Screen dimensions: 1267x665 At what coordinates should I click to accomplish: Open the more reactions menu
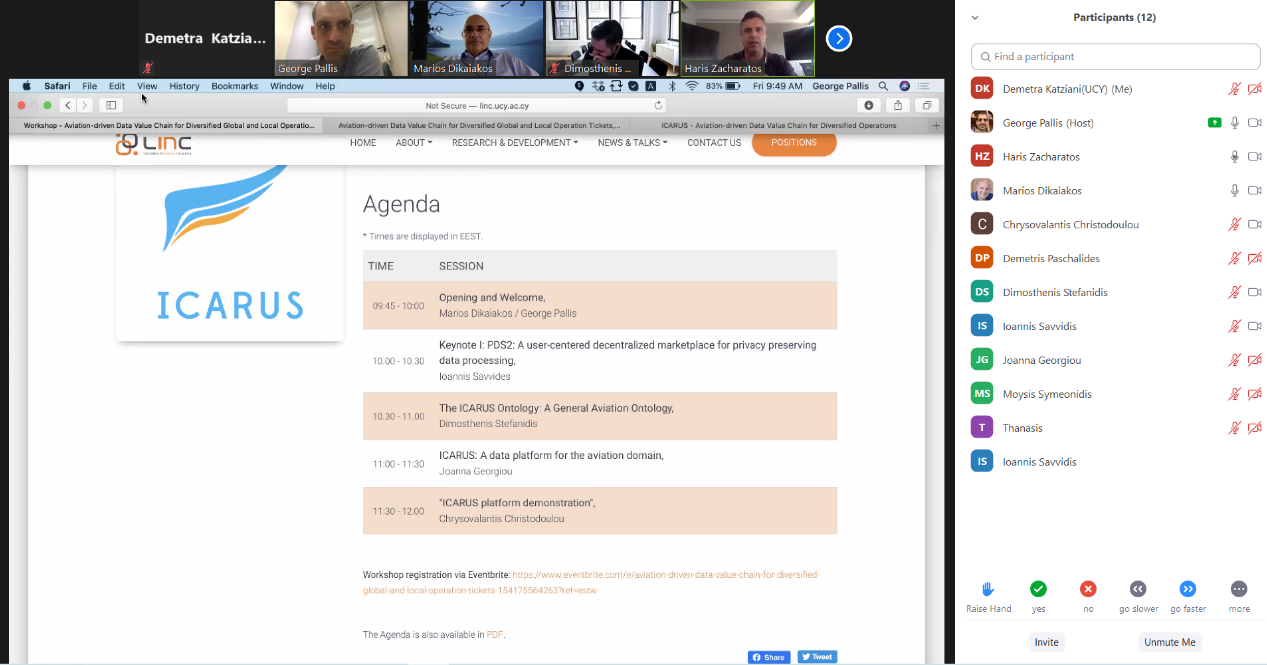click(x=1239, y=589)
